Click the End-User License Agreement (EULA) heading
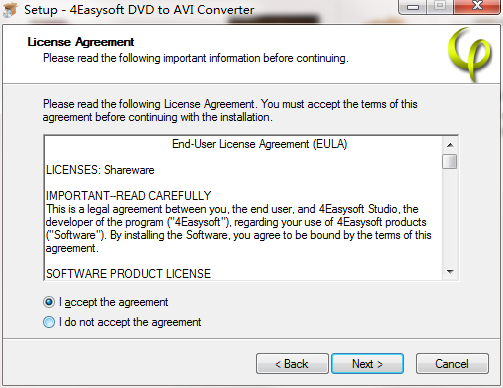The image size is (503, 388). pos(260,144)
